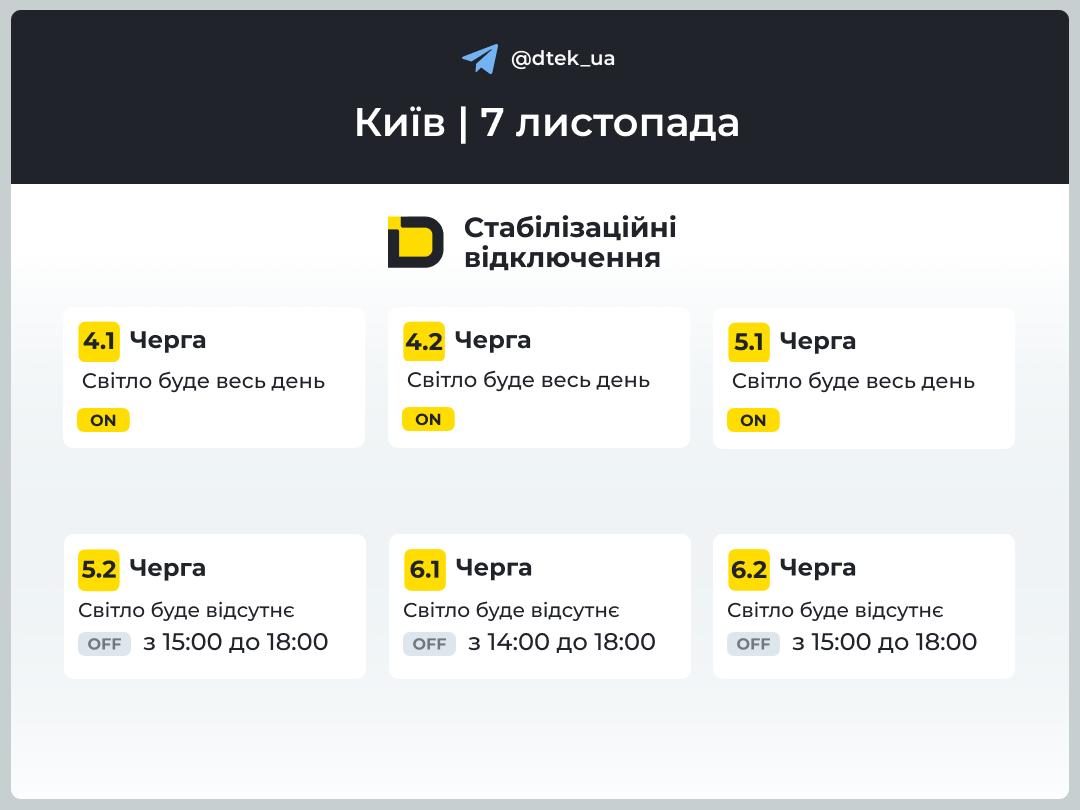Click the ON indicator for queue 4.2
1080x810 pixels.
pyautogui.click(x=428, y=419)
